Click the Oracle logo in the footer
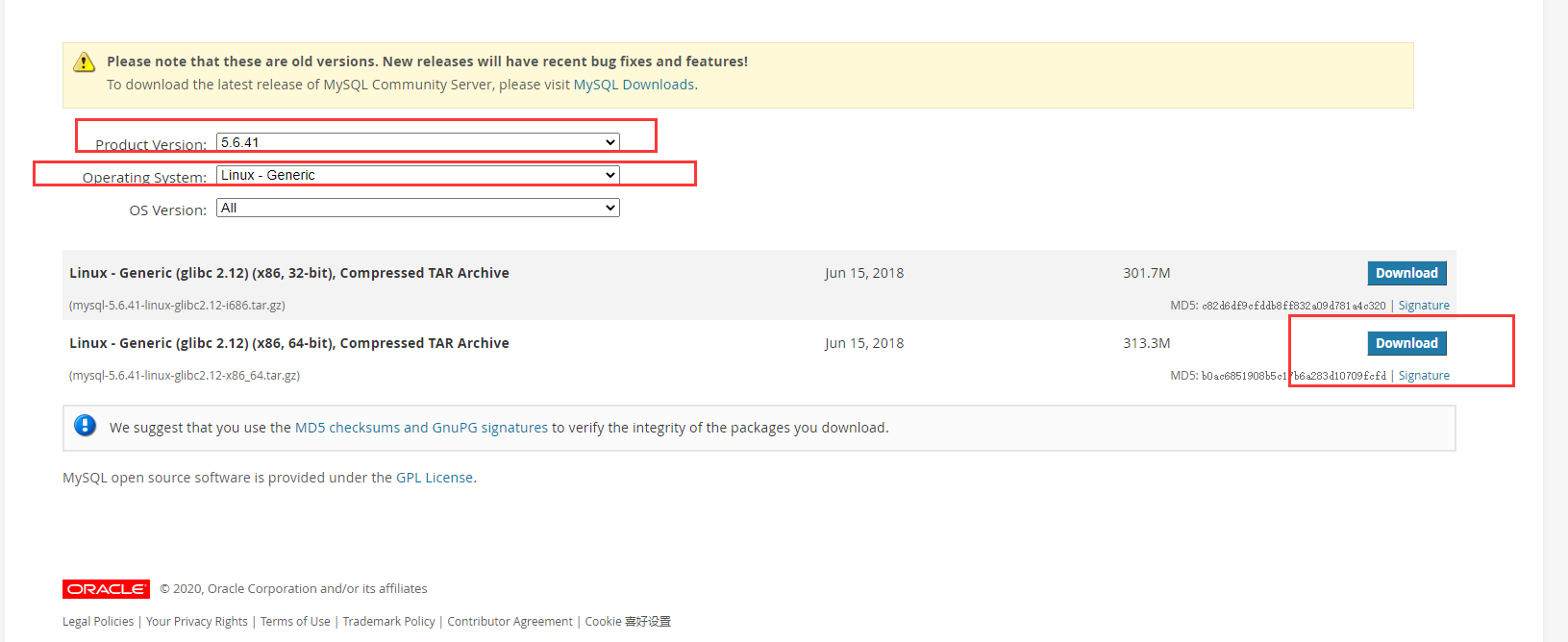Image resolution: width=1568 pixels, height=642 pixels. tap(106, 589)
